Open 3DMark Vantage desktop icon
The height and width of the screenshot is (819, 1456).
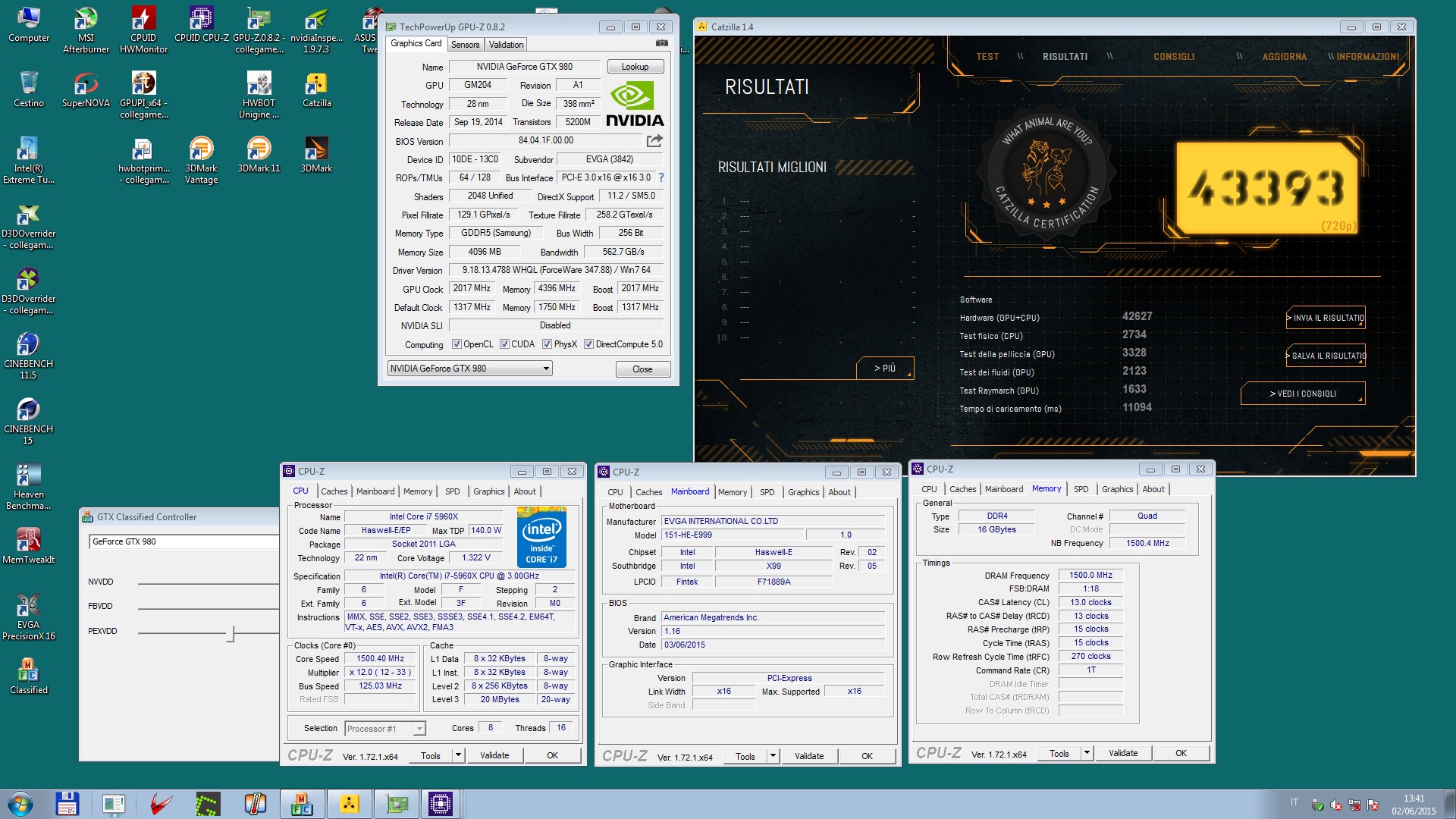(x=201, y=160)
